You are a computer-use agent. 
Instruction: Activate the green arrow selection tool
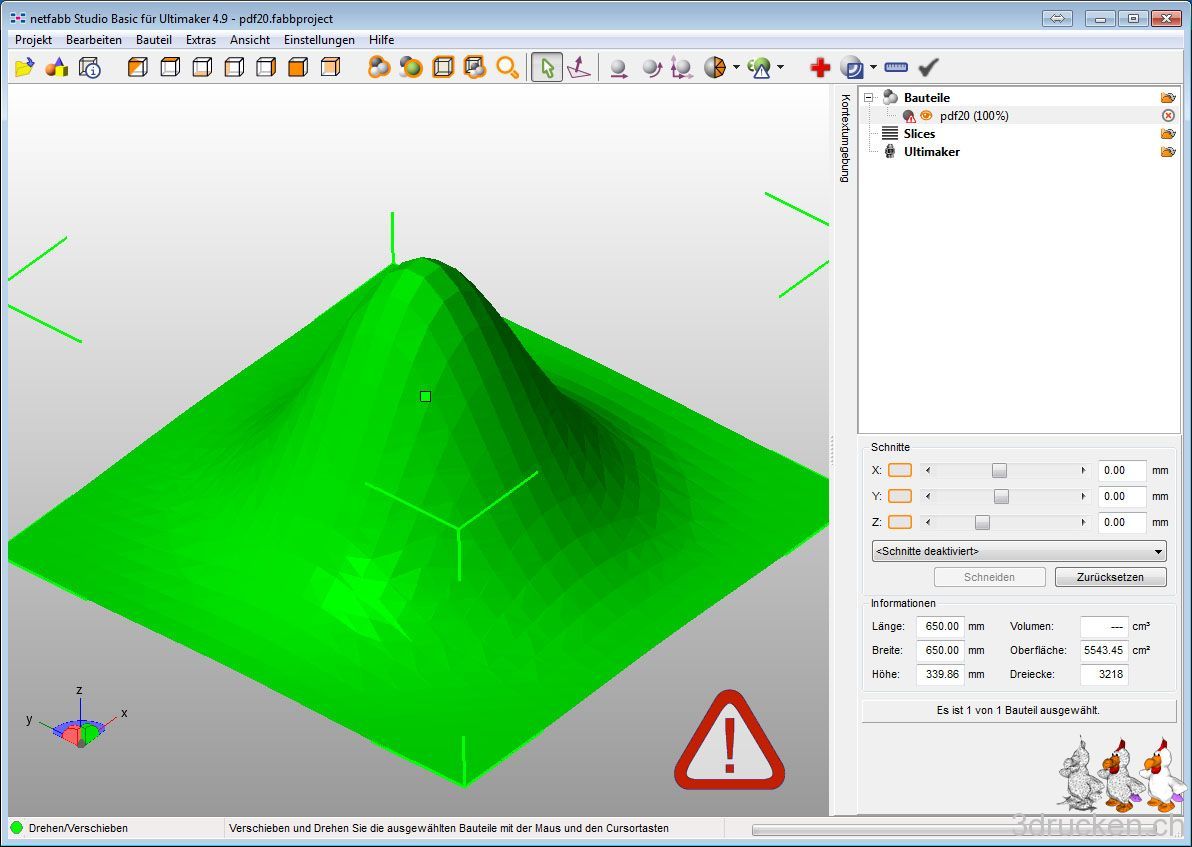(547, 68)
